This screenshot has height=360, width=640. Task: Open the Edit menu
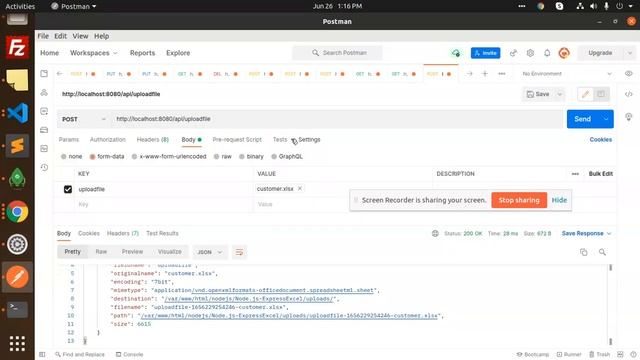(x=60, y=36)
